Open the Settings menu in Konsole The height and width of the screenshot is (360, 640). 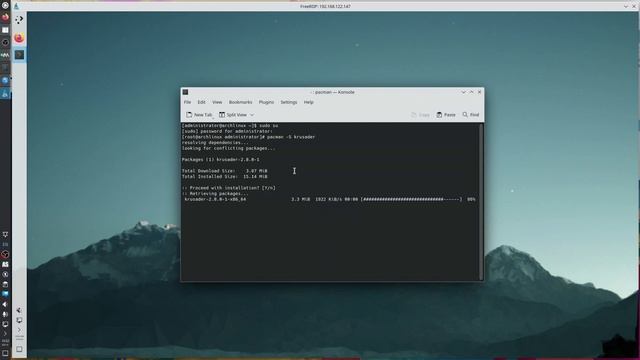point(289,102)
